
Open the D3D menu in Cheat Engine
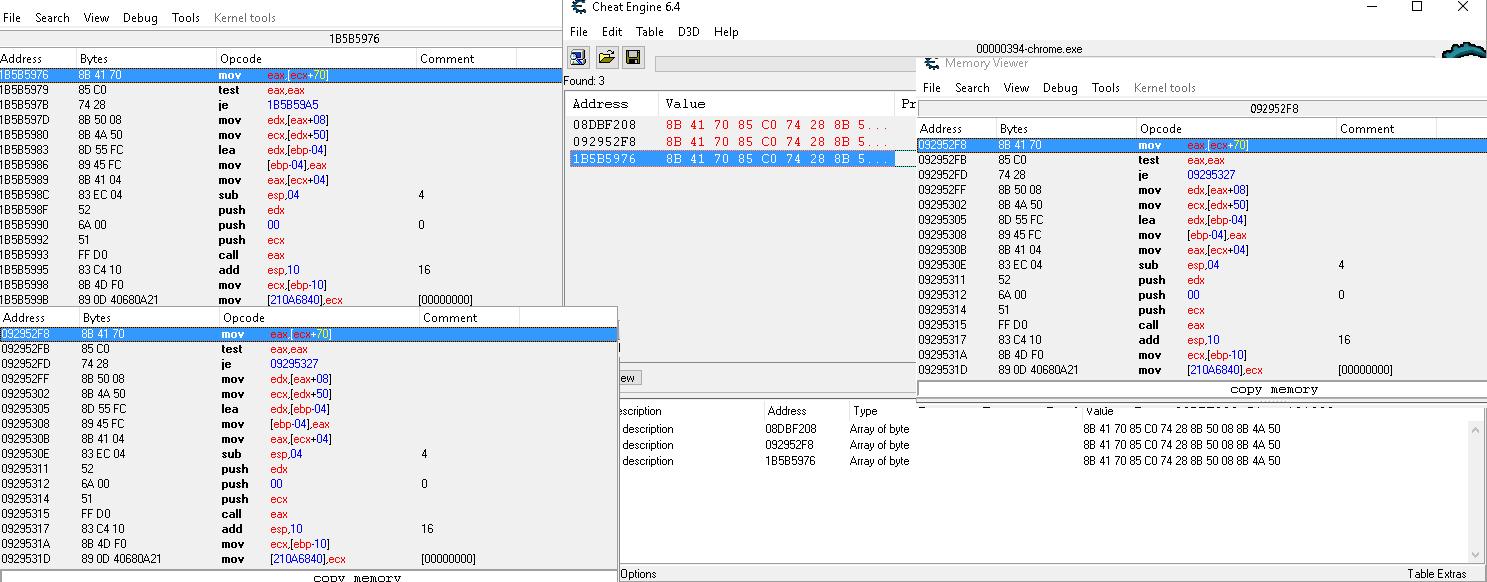click(688, 32)
